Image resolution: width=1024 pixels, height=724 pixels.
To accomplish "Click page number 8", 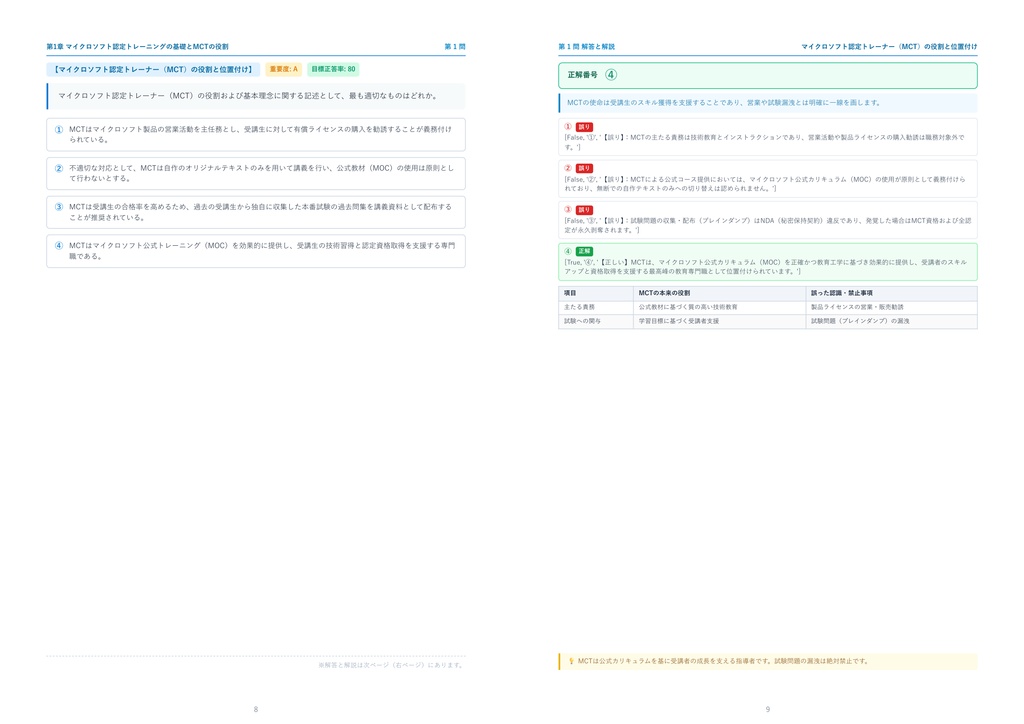I will click(x=255, y=709).
